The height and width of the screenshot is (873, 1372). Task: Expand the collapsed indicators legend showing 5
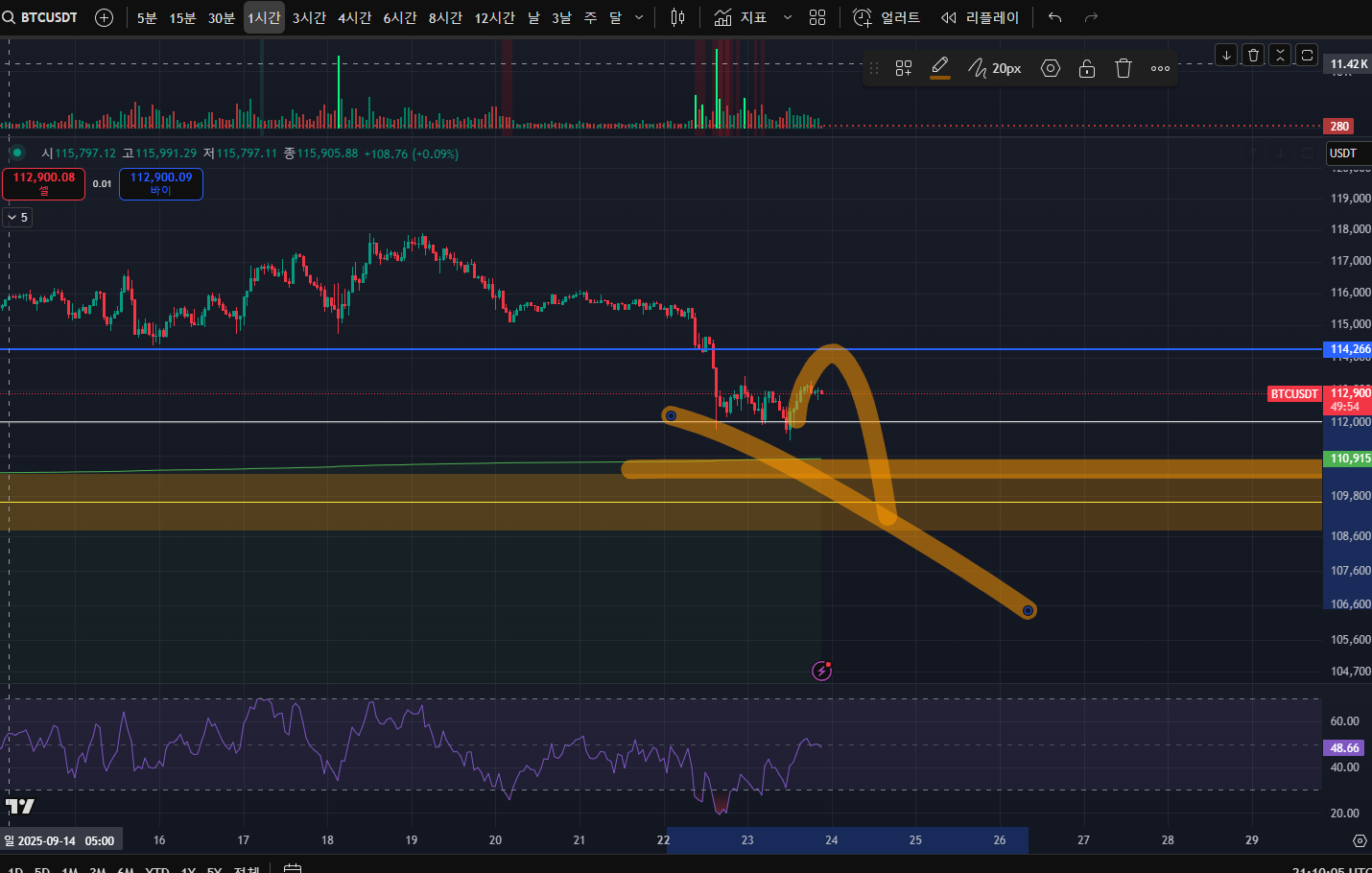coord(17,218)
